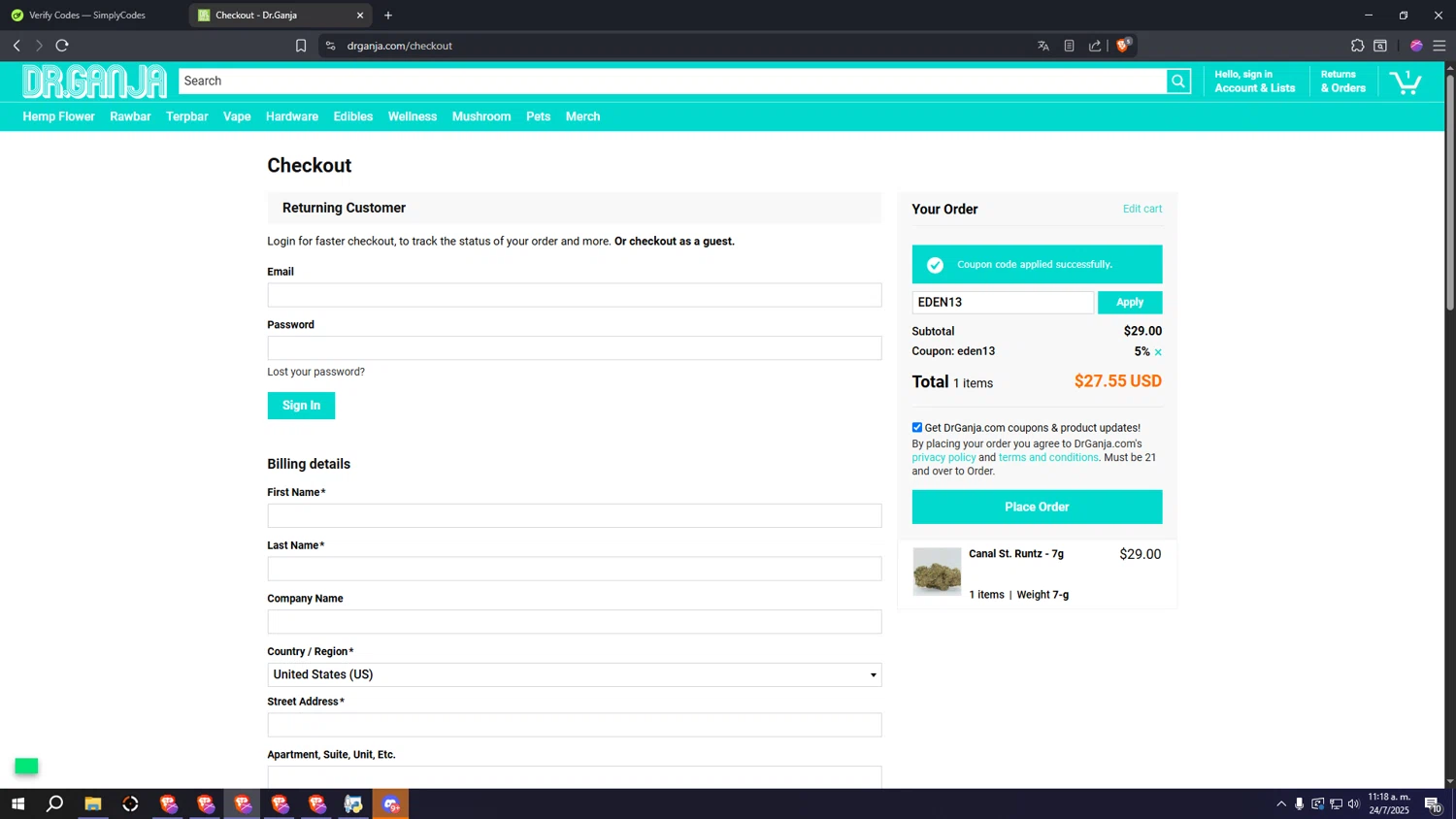Screen dimensions: 1456x819
Task: Click the green chat widget
Action: coord(26,767)
